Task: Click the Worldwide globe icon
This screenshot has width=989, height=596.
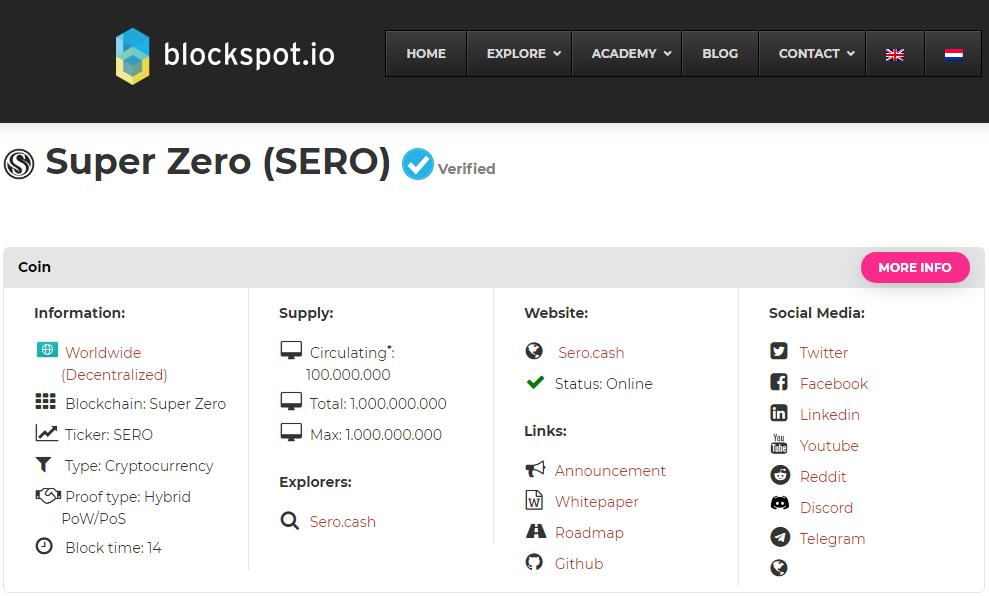Action: point(47,349)
